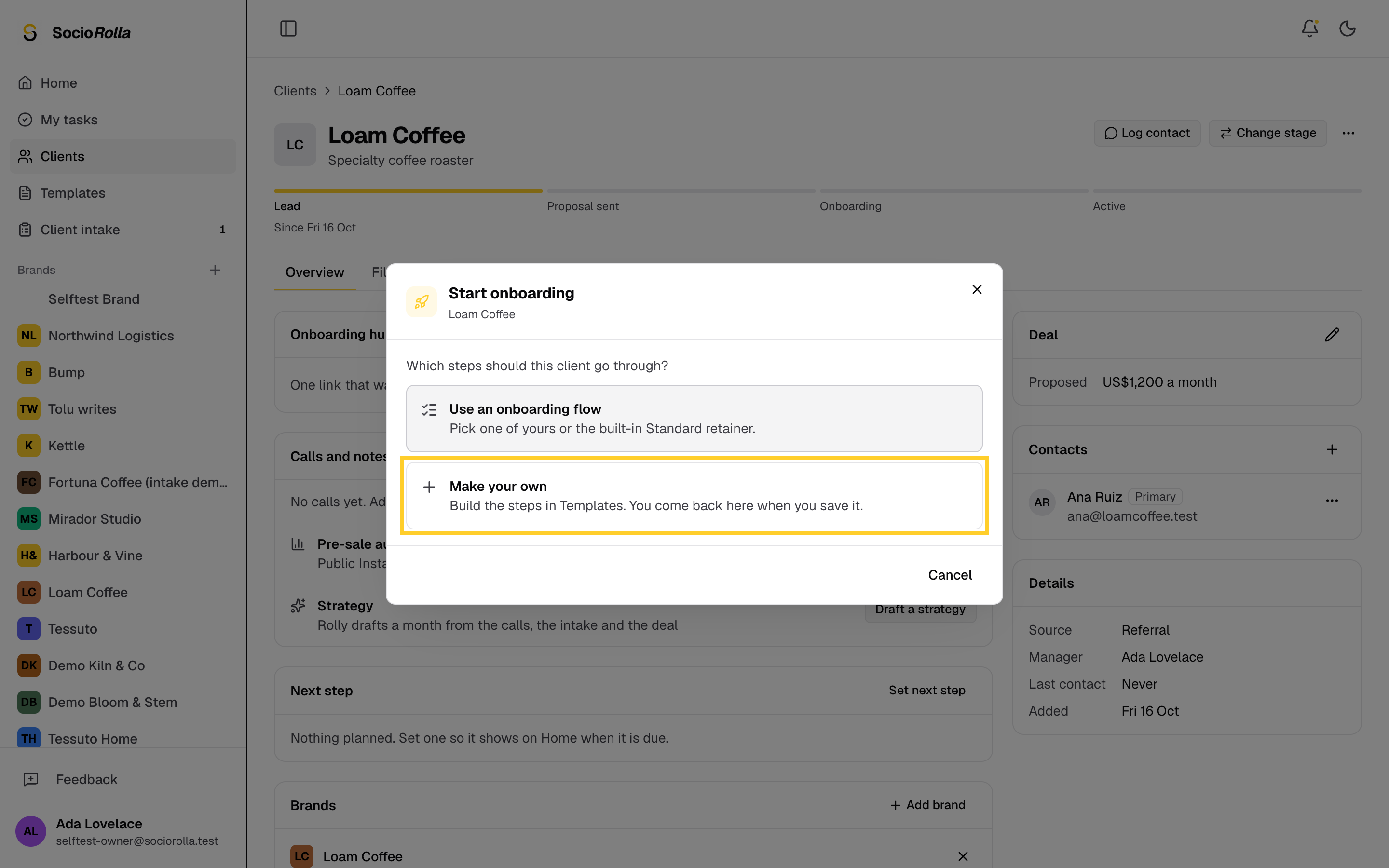Go to Clients in sidebar

pos(123,156)
